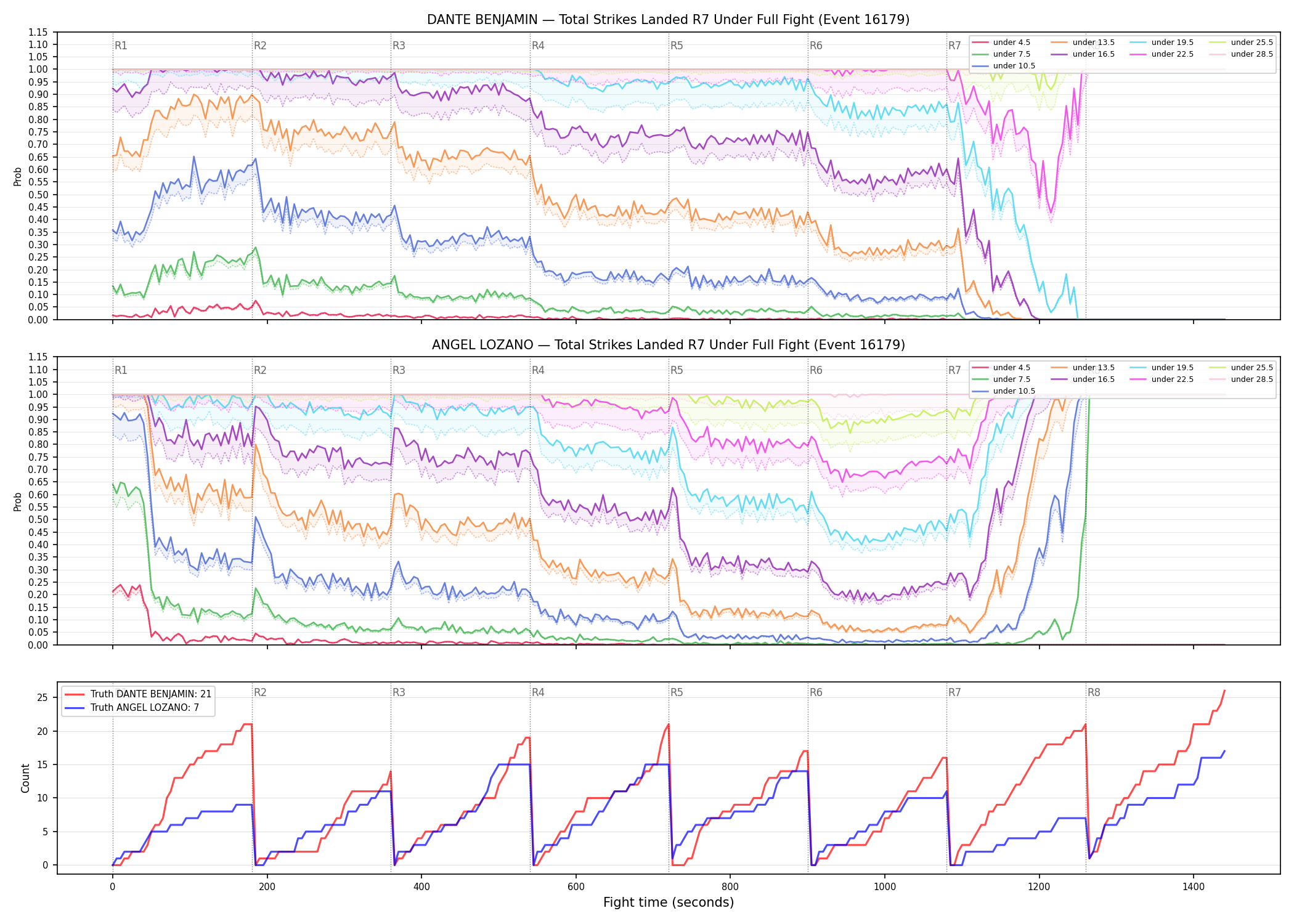The width and height of the screenshot is (1294, 924).
Task: Click R5 round marker in Dante Benjamin chart
Action: tap(677, 46)
